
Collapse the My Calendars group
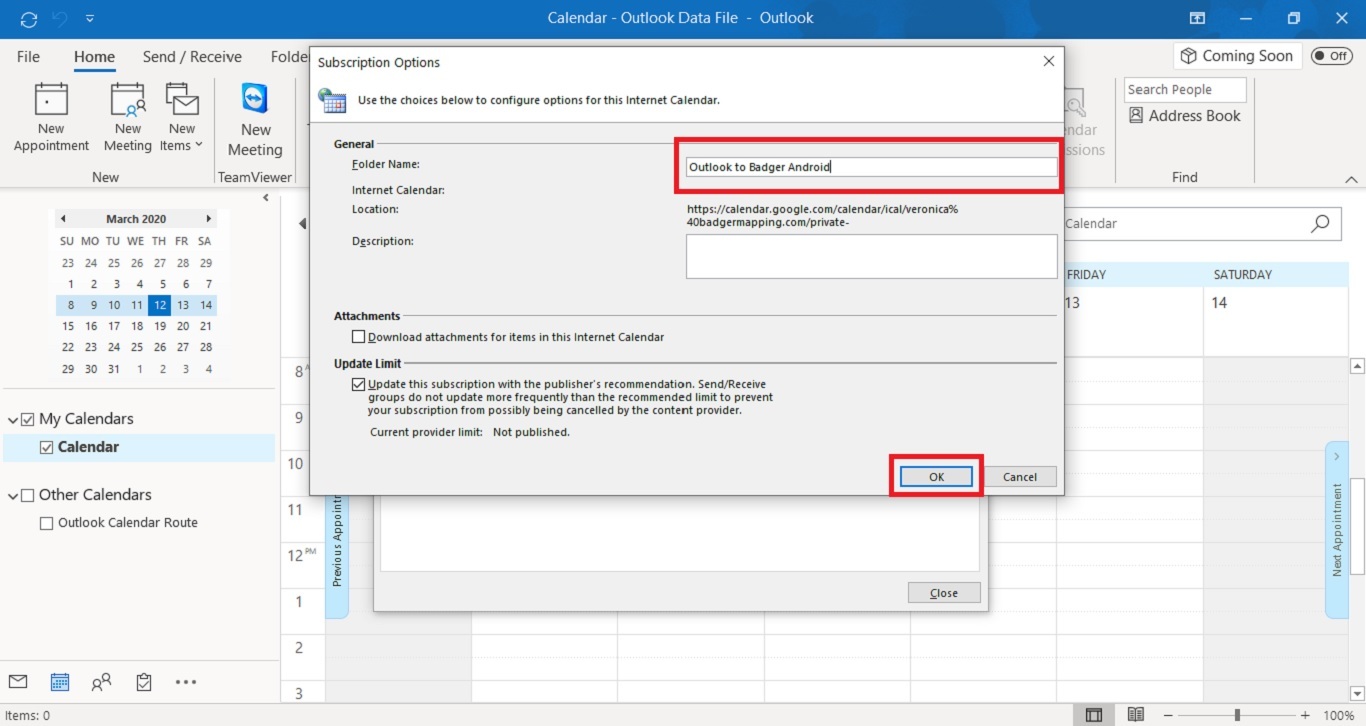(x=13, y=419)
